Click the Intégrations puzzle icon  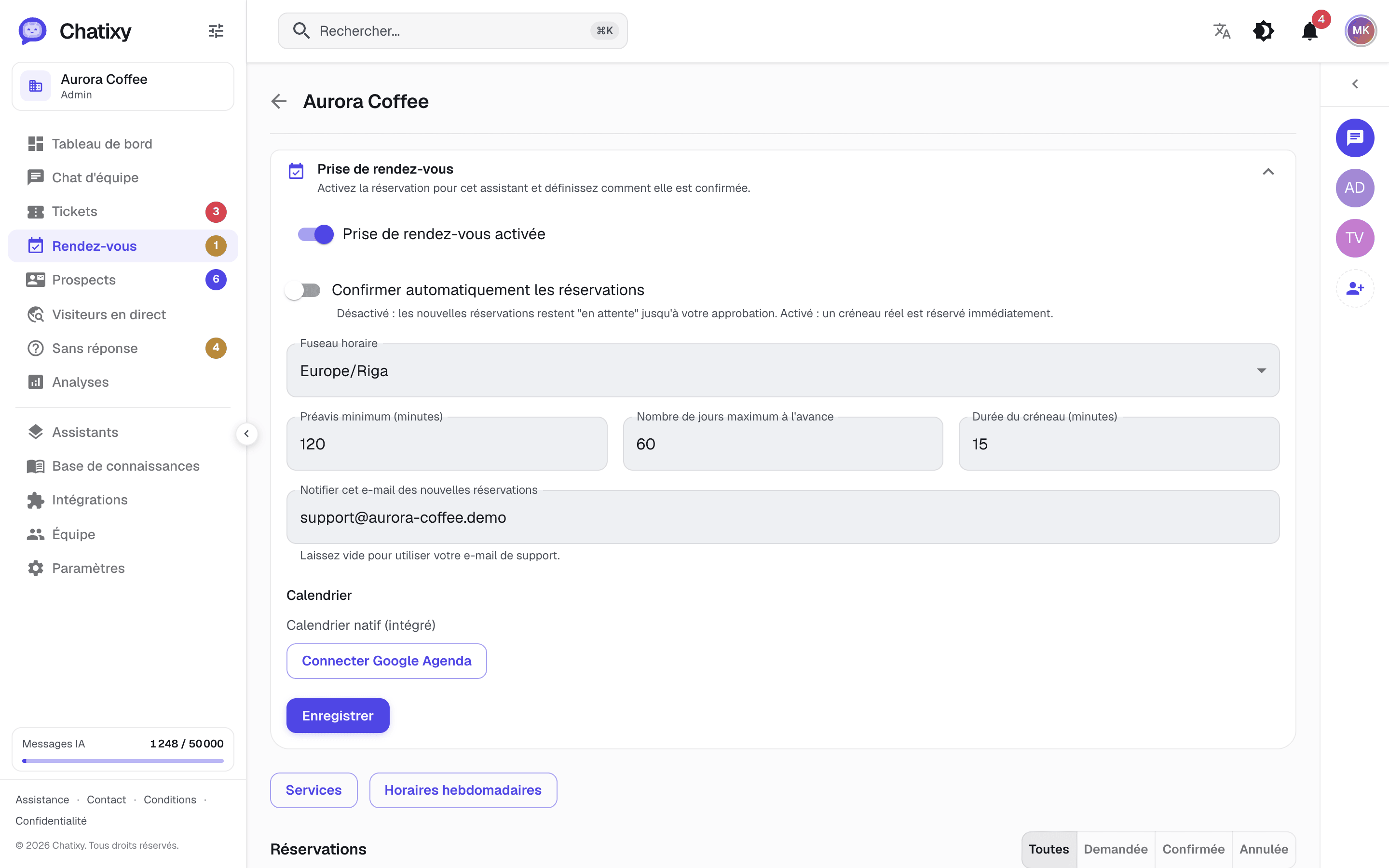tap(36, 500)
